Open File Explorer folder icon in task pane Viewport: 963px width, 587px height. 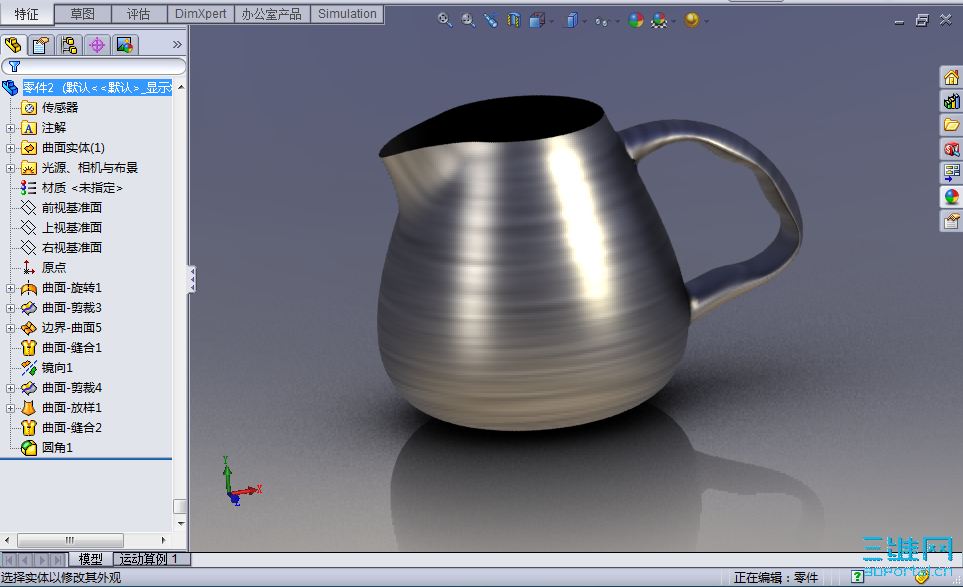click(951, 125)
